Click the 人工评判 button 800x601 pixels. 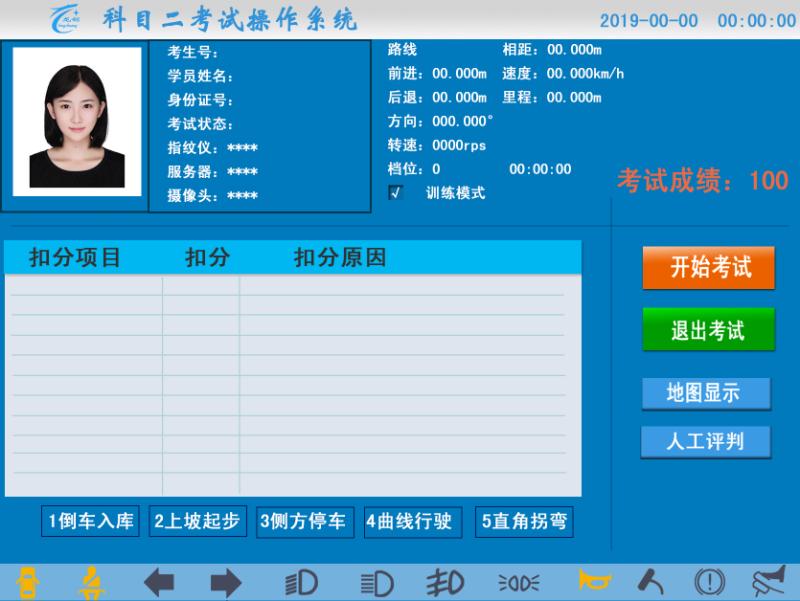click(x=705, y=441)
